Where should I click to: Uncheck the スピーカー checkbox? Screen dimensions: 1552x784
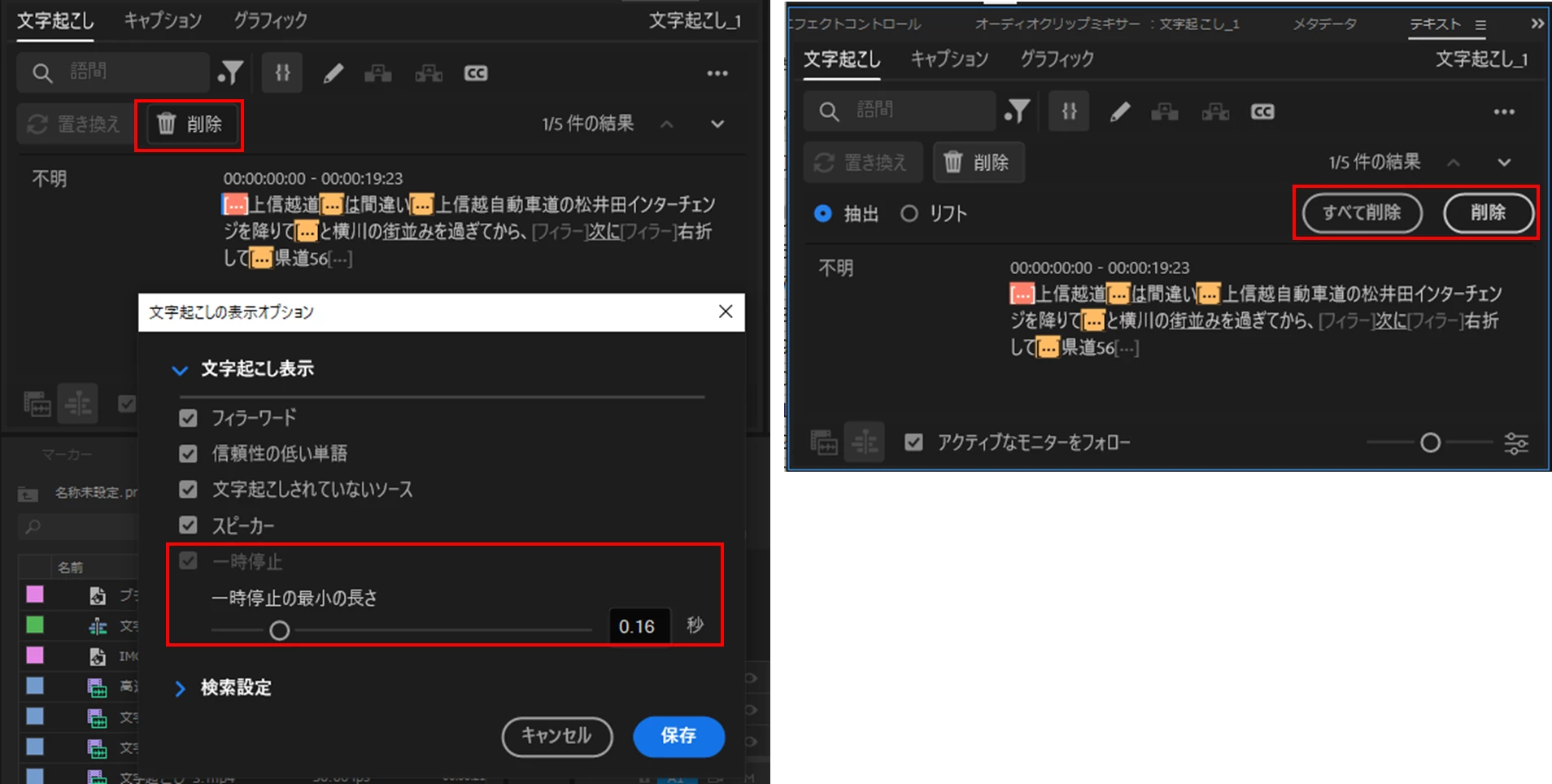pyautogui.click(x=188, y=525)
